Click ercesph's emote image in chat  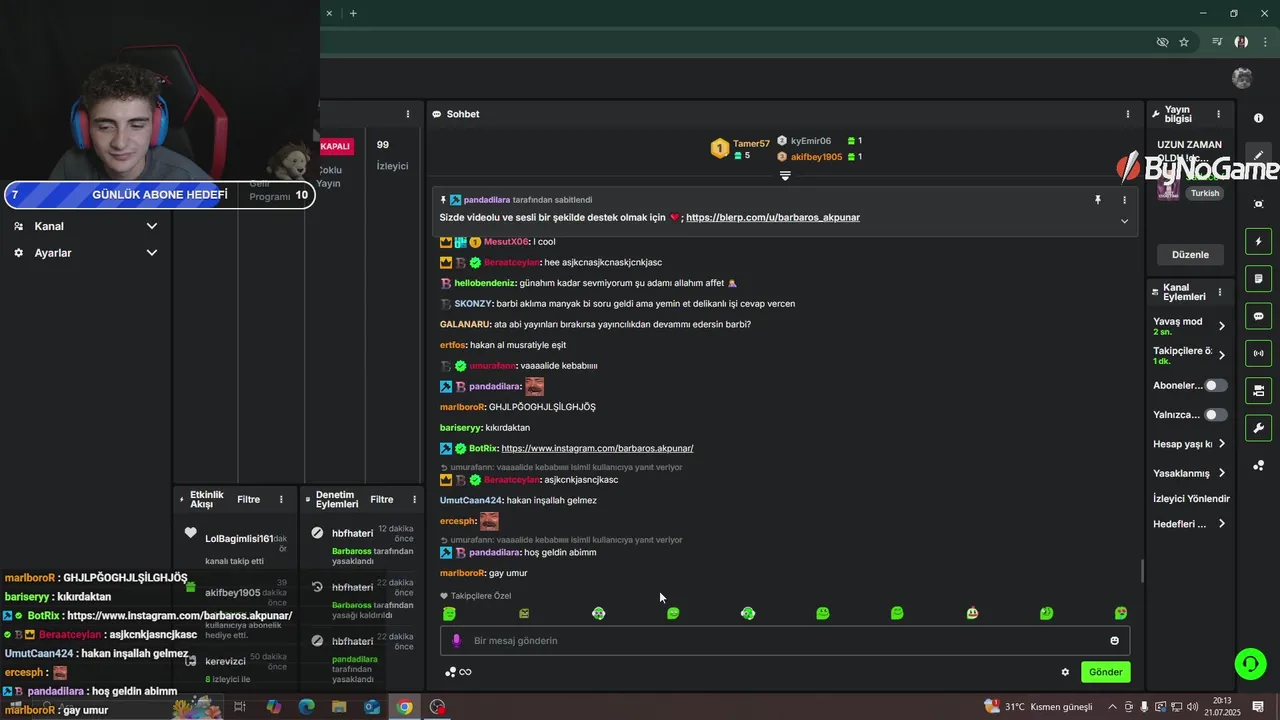489,521
